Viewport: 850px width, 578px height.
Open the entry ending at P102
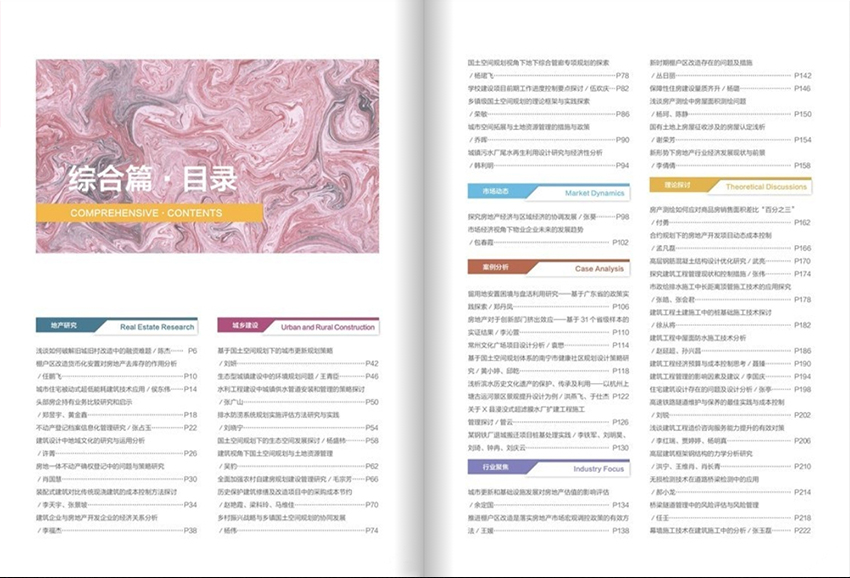tap(619, 242)
